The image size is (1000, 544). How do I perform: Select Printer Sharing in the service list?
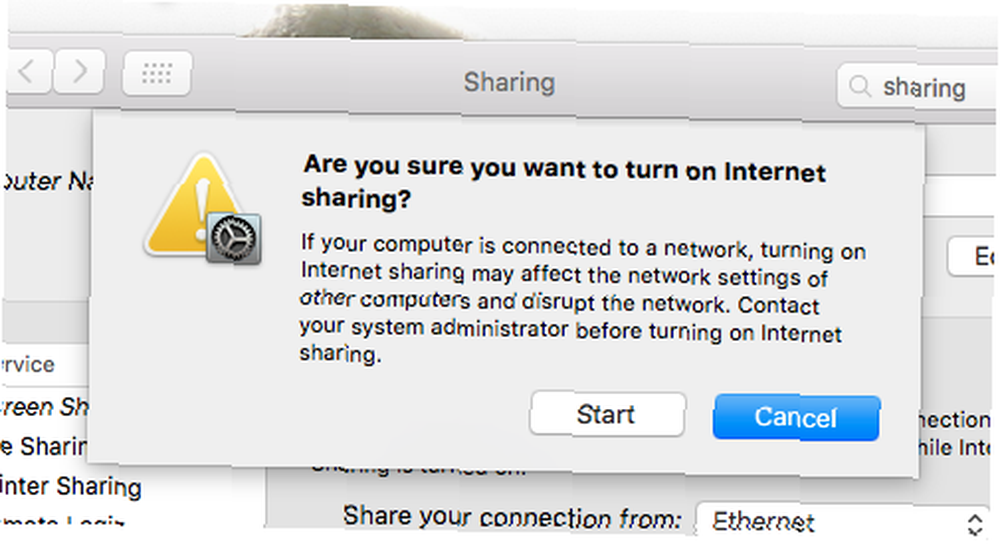coord(70,487)
